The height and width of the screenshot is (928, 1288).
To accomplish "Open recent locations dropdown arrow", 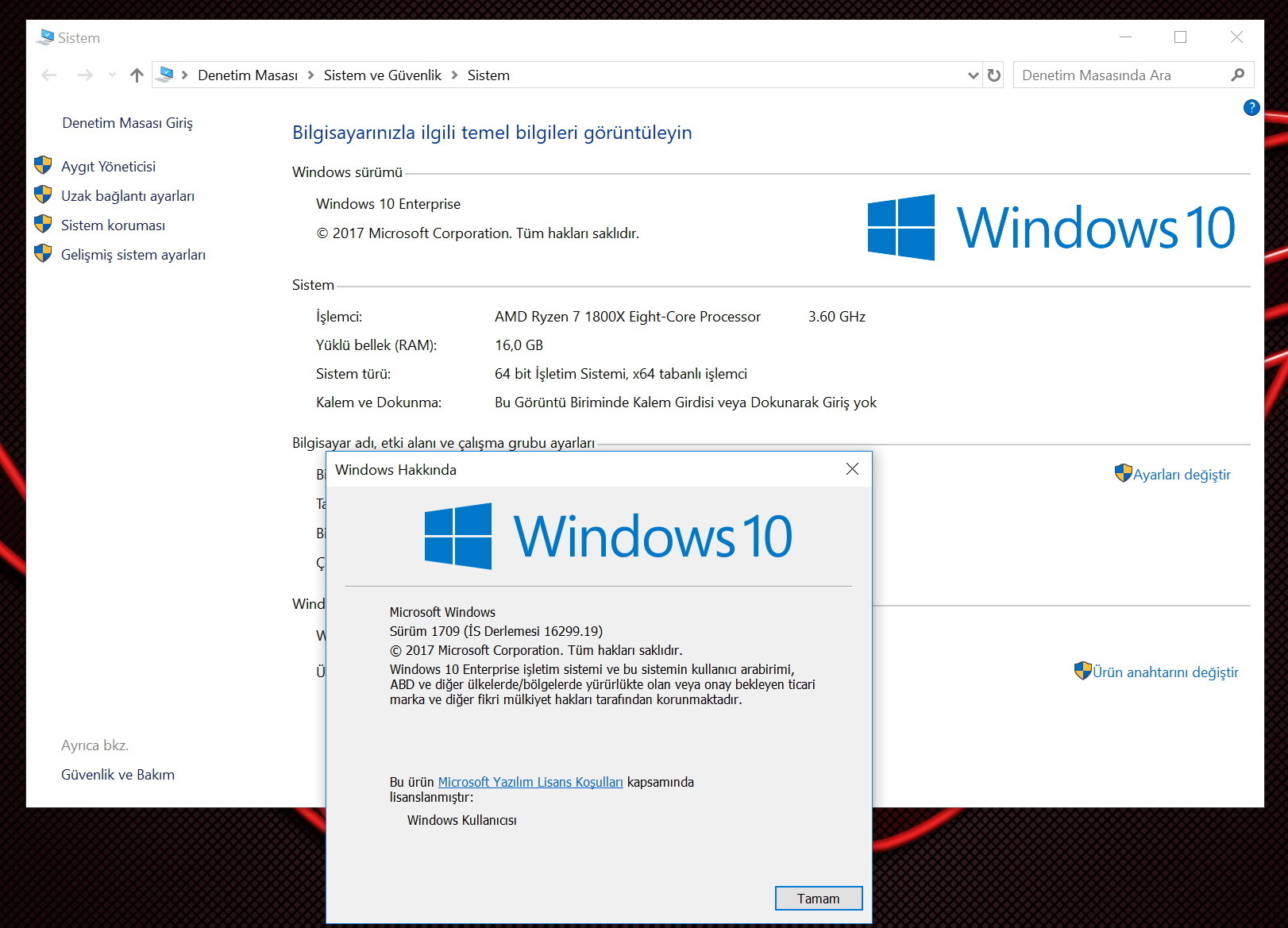I will click(x=112, y=75).
